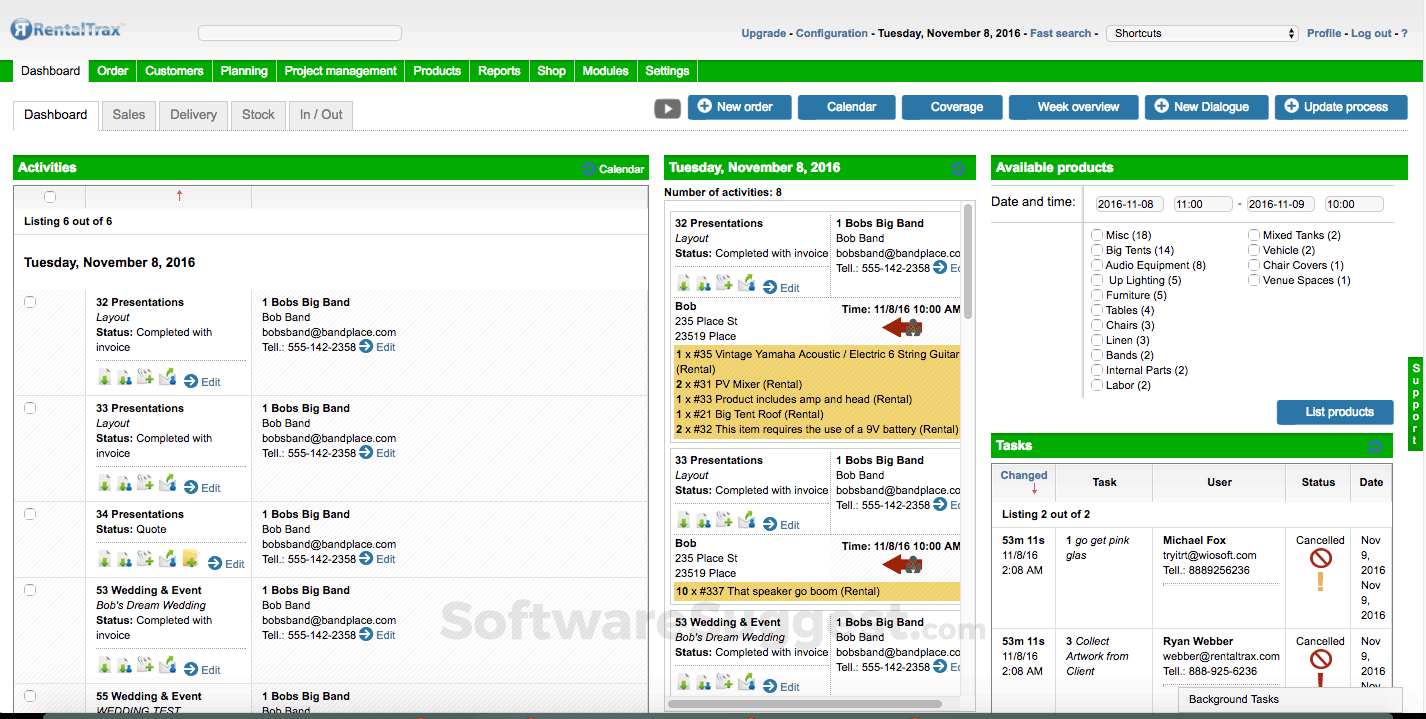Image resolution: width=1426 pixels, height=719 pixels.
Task: Open the add document icon for order 34
Action: (144, 558)
